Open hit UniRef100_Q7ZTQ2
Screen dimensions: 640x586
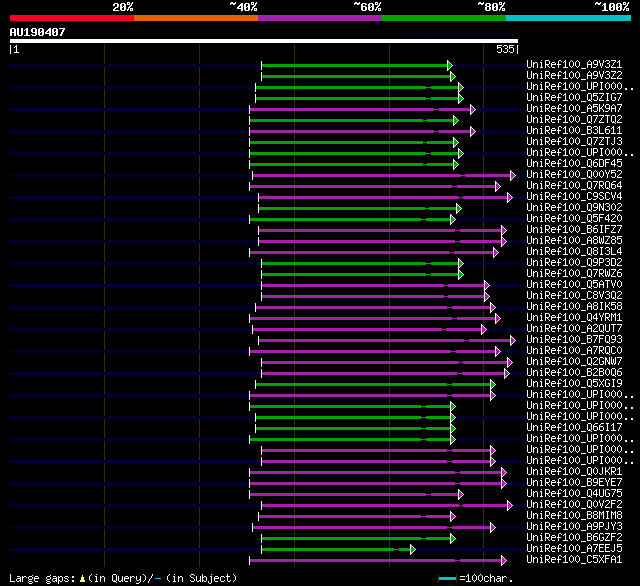point(574,120)
